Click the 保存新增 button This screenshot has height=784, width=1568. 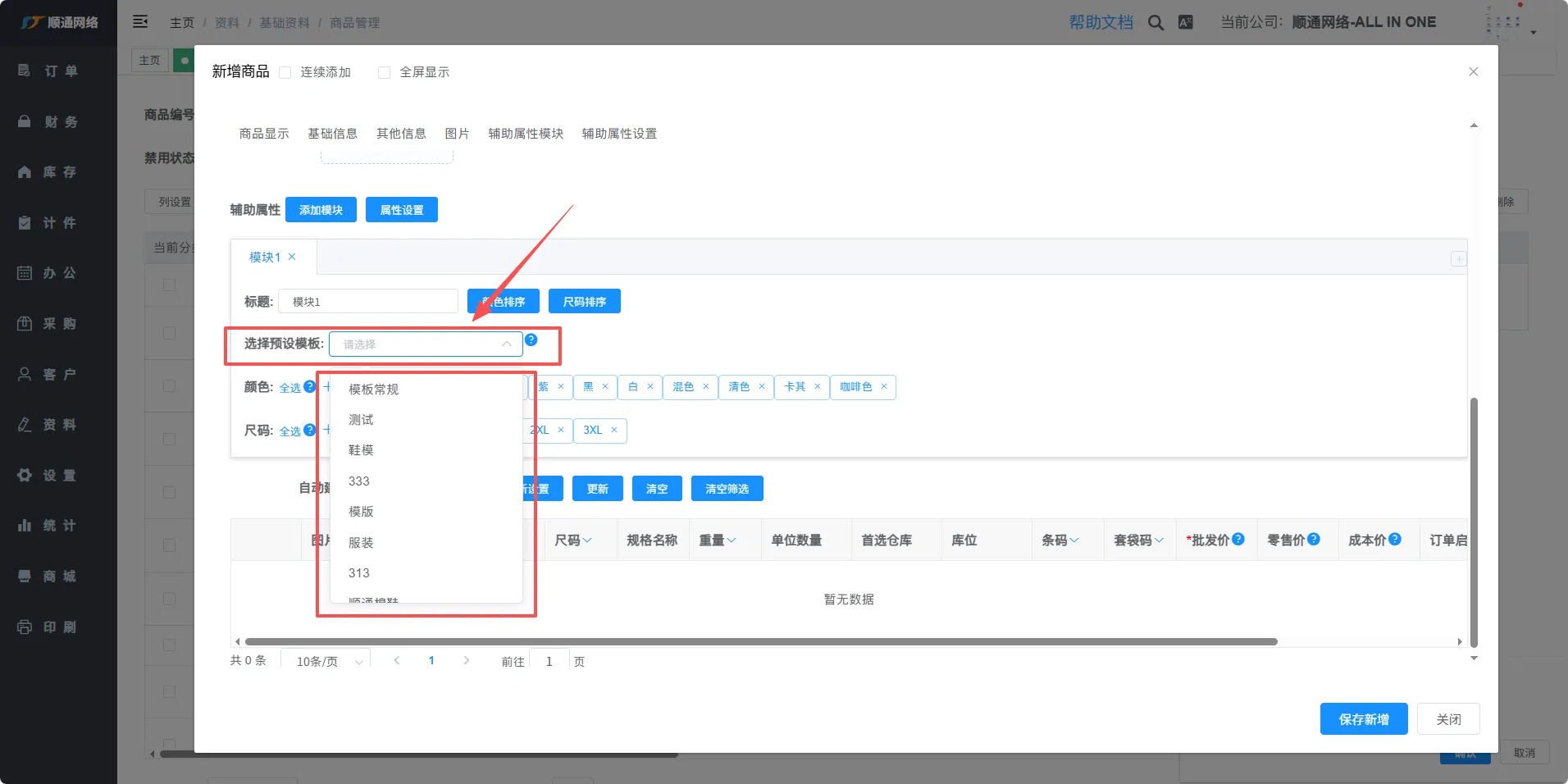click(x=1363, y=719)
